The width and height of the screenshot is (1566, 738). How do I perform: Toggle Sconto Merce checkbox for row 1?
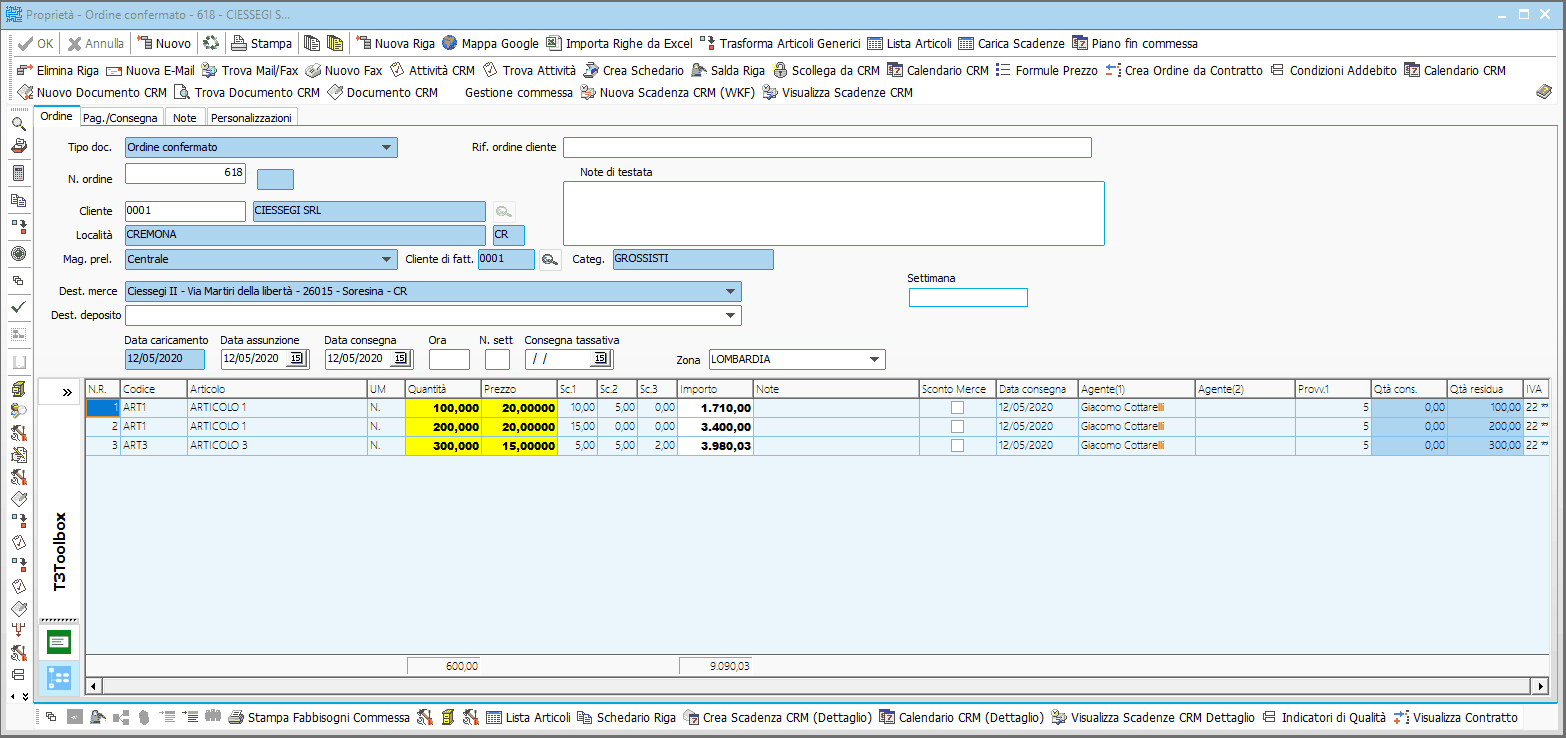(x=957, y=408)
